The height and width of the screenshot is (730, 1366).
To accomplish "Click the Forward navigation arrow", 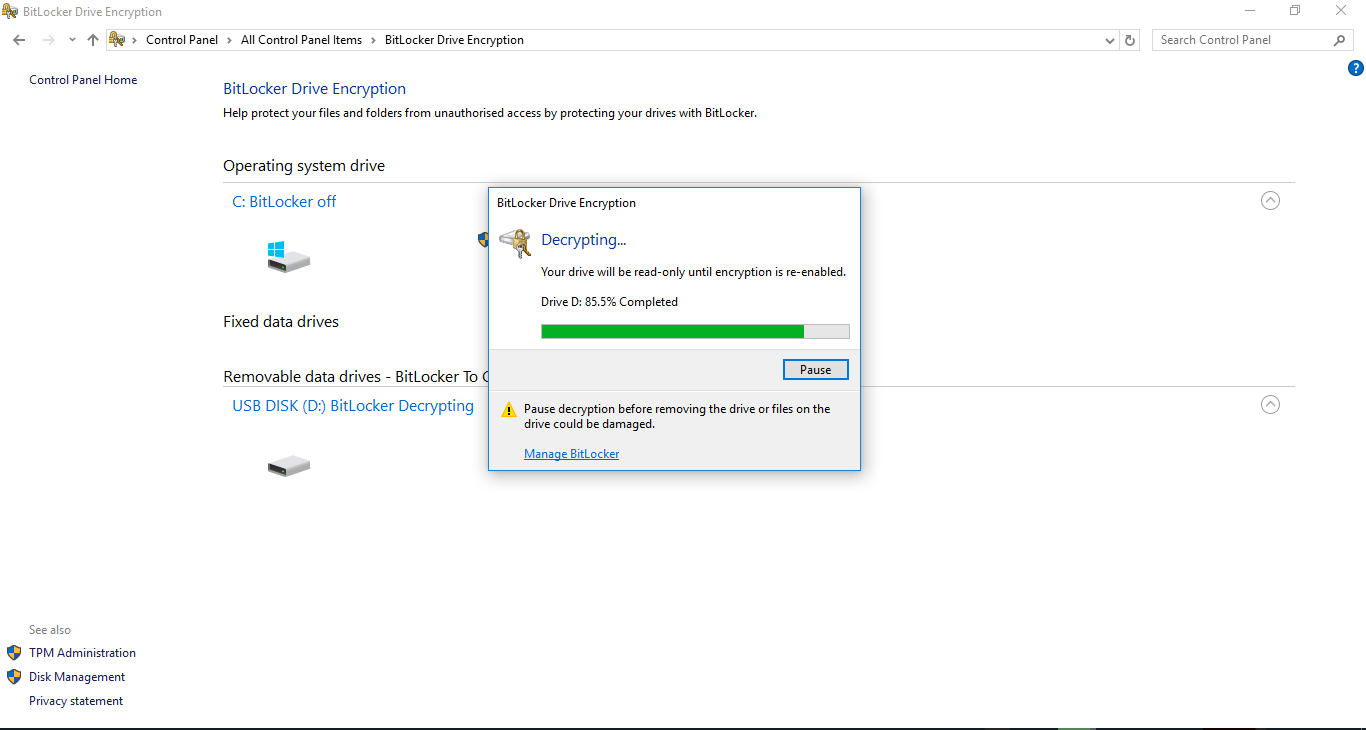I will (48, 40).
